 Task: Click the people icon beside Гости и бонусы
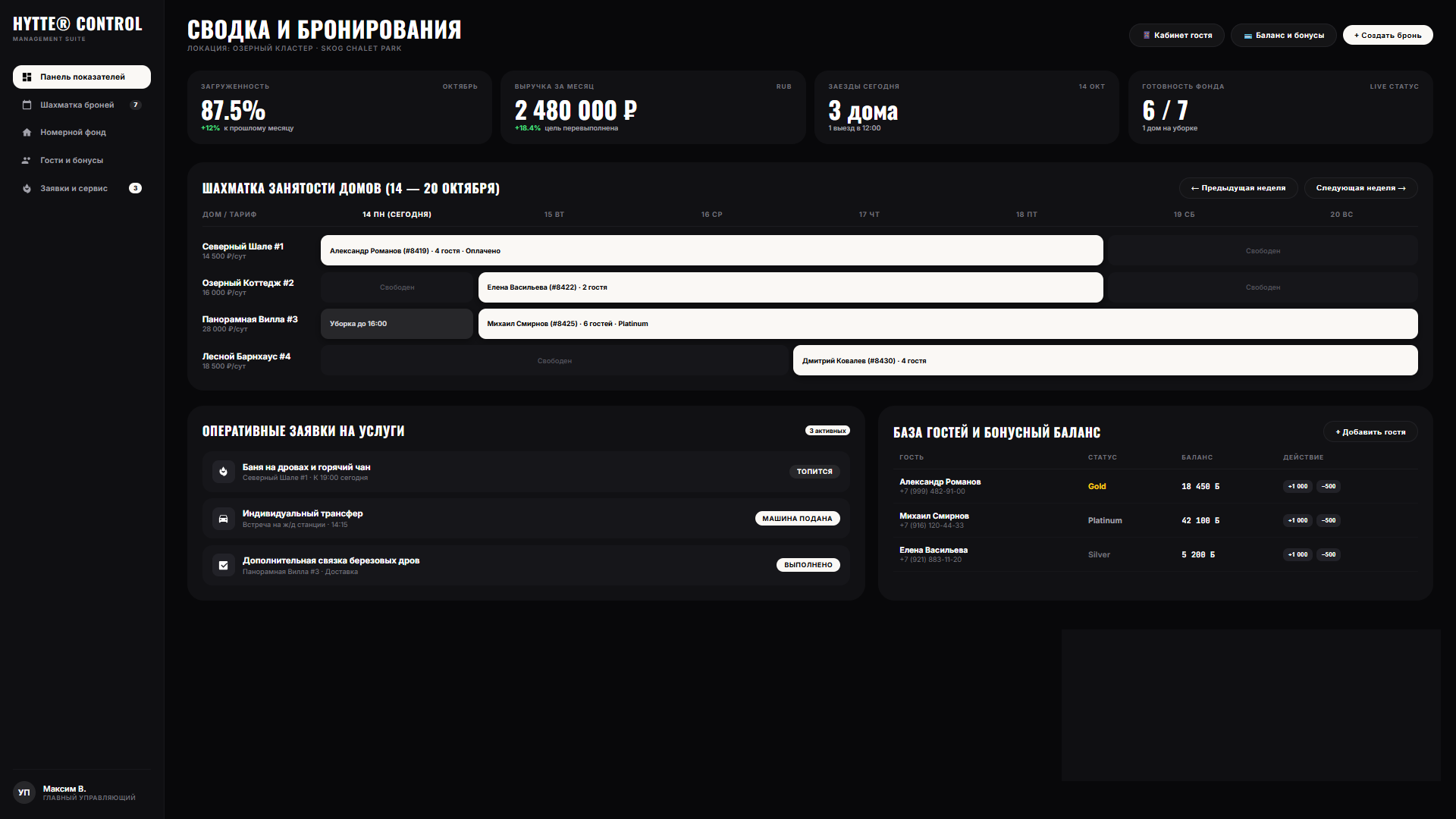pyautogui.click(x=27, y=161)
